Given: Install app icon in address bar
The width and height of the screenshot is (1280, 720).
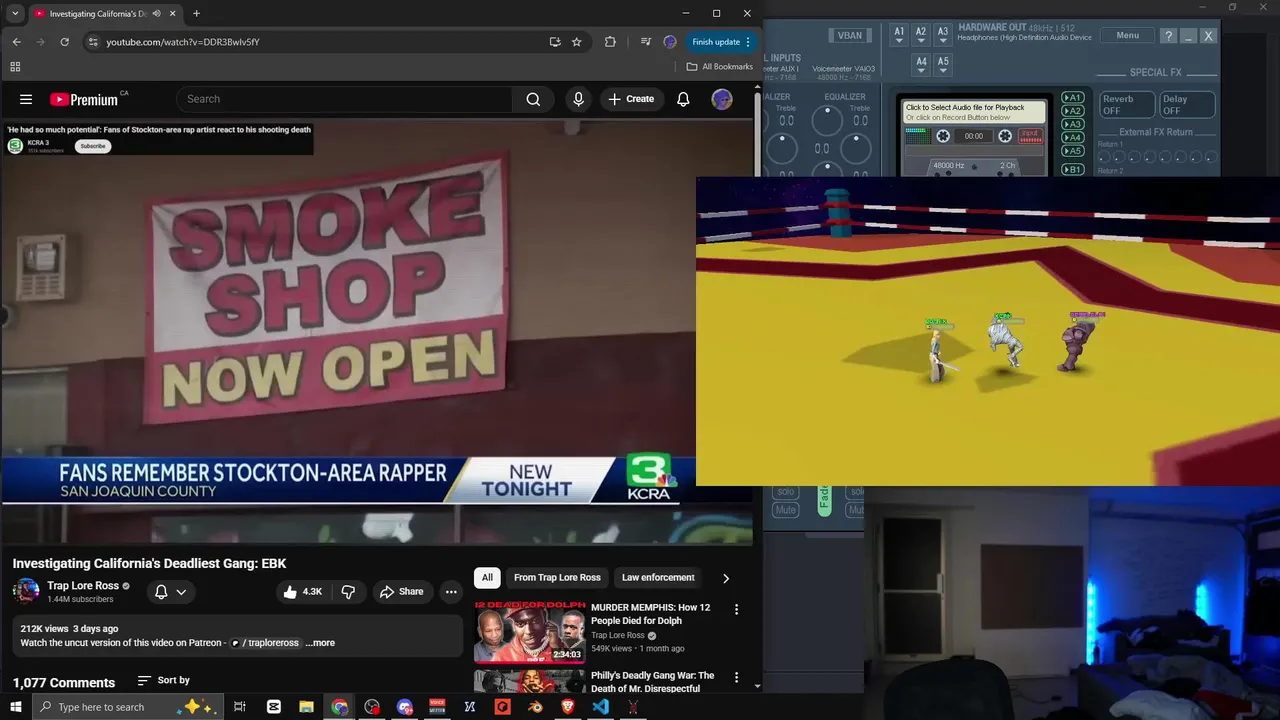Looking at the screenshot, I should [x=555, y=42].
